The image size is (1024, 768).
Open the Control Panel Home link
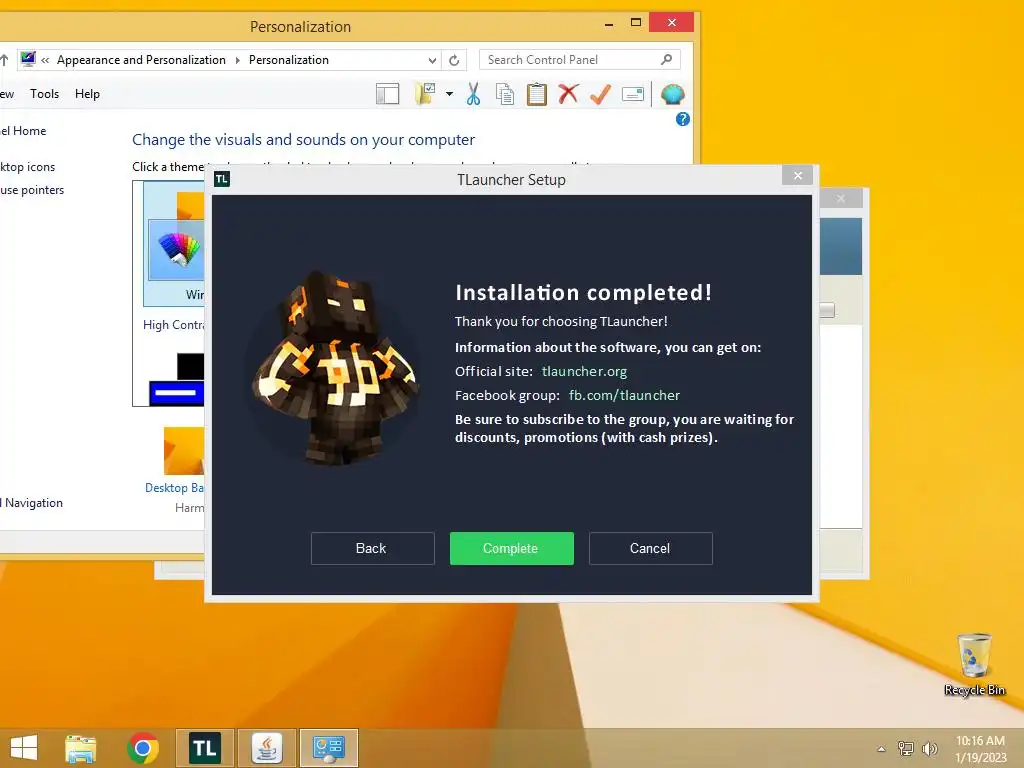click(x=24, y=131)
